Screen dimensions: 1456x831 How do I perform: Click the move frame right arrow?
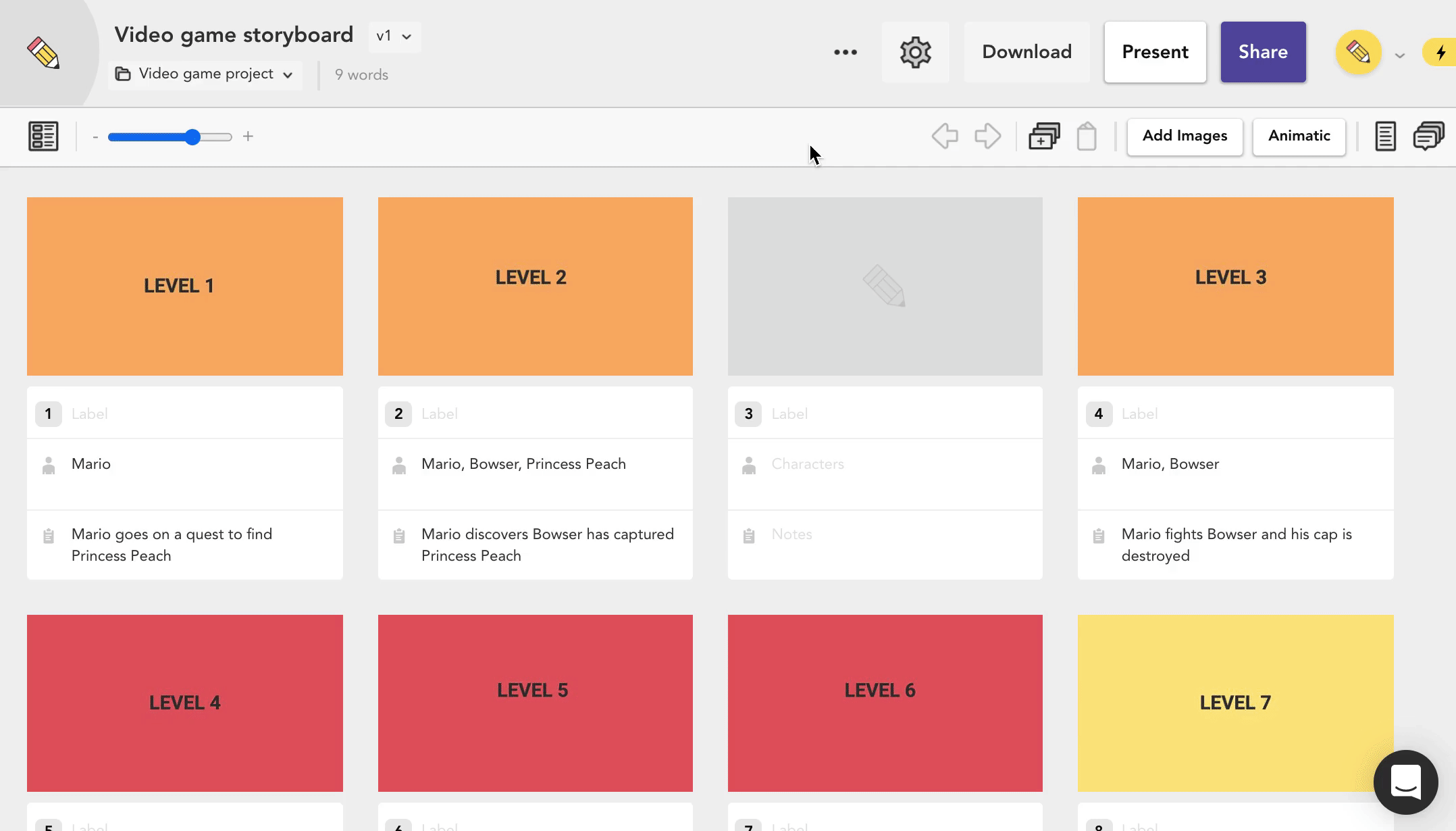point(987,136)
